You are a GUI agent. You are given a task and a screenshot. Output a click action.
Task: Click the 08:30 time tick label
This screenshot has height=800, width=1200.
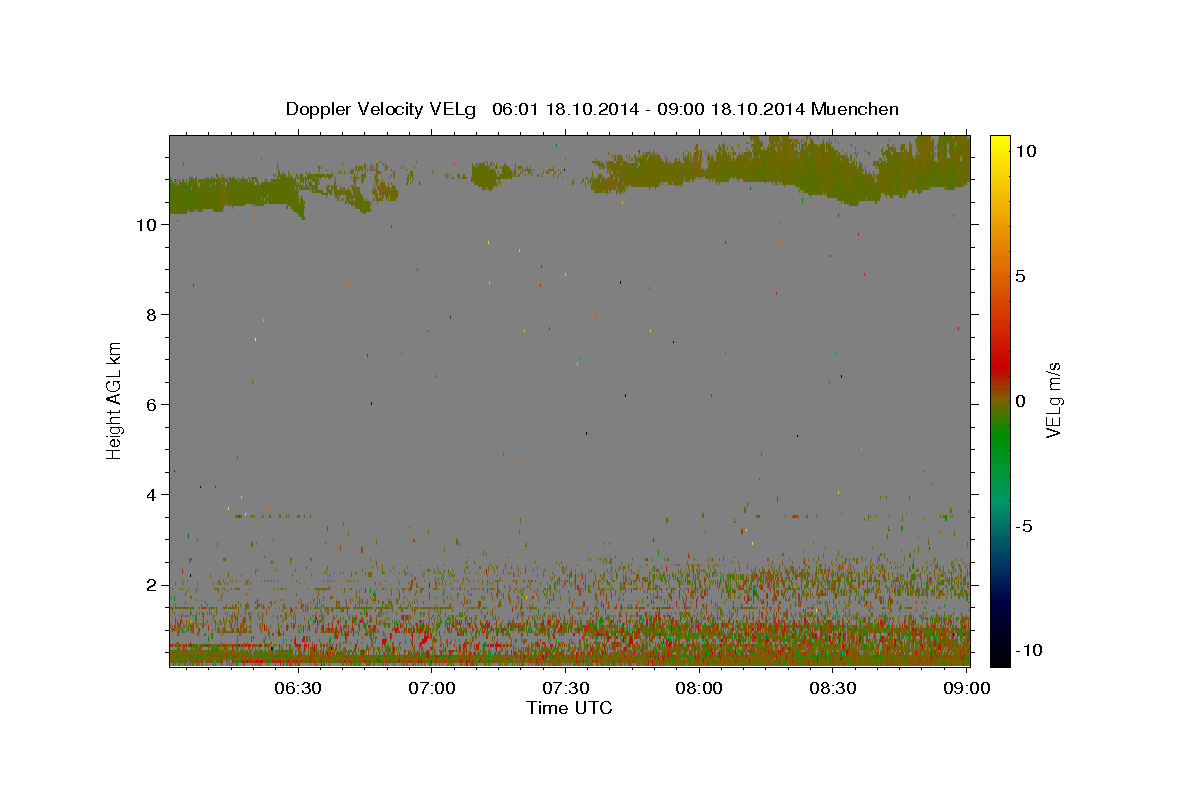[833, 688]
